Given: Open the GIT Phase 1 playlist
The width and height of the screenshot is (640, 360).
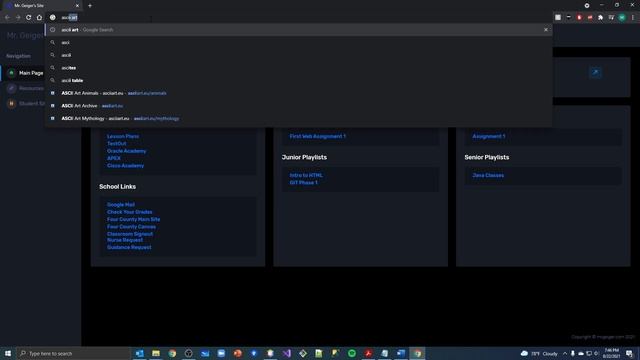Looking at the screenshot, I should [304, 183].
